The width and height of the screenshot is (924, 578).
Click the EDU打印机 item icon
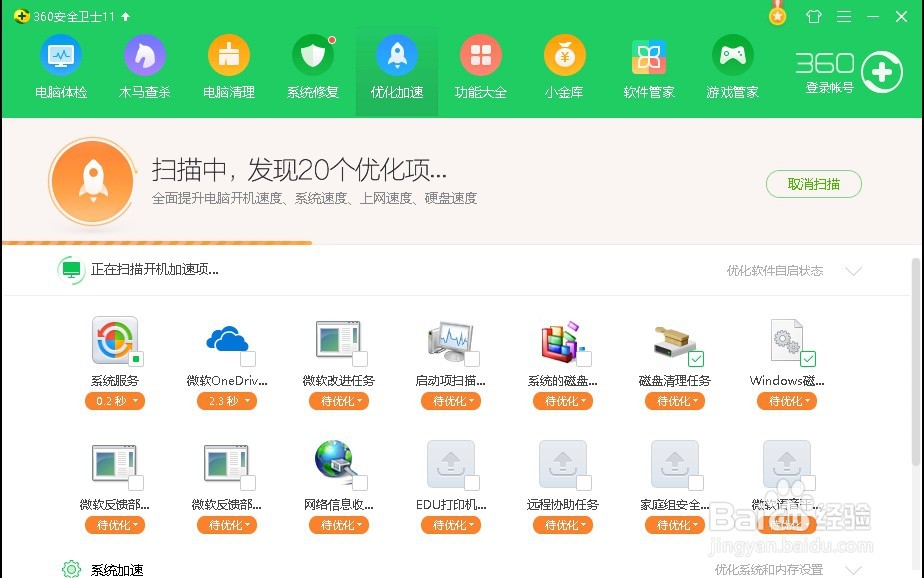[451, 464]
